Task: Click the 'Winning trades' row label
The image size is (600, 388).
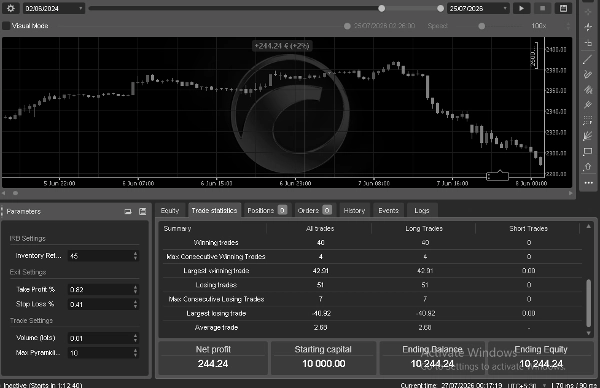Action: pyautogui.click(x=216, y=243)
